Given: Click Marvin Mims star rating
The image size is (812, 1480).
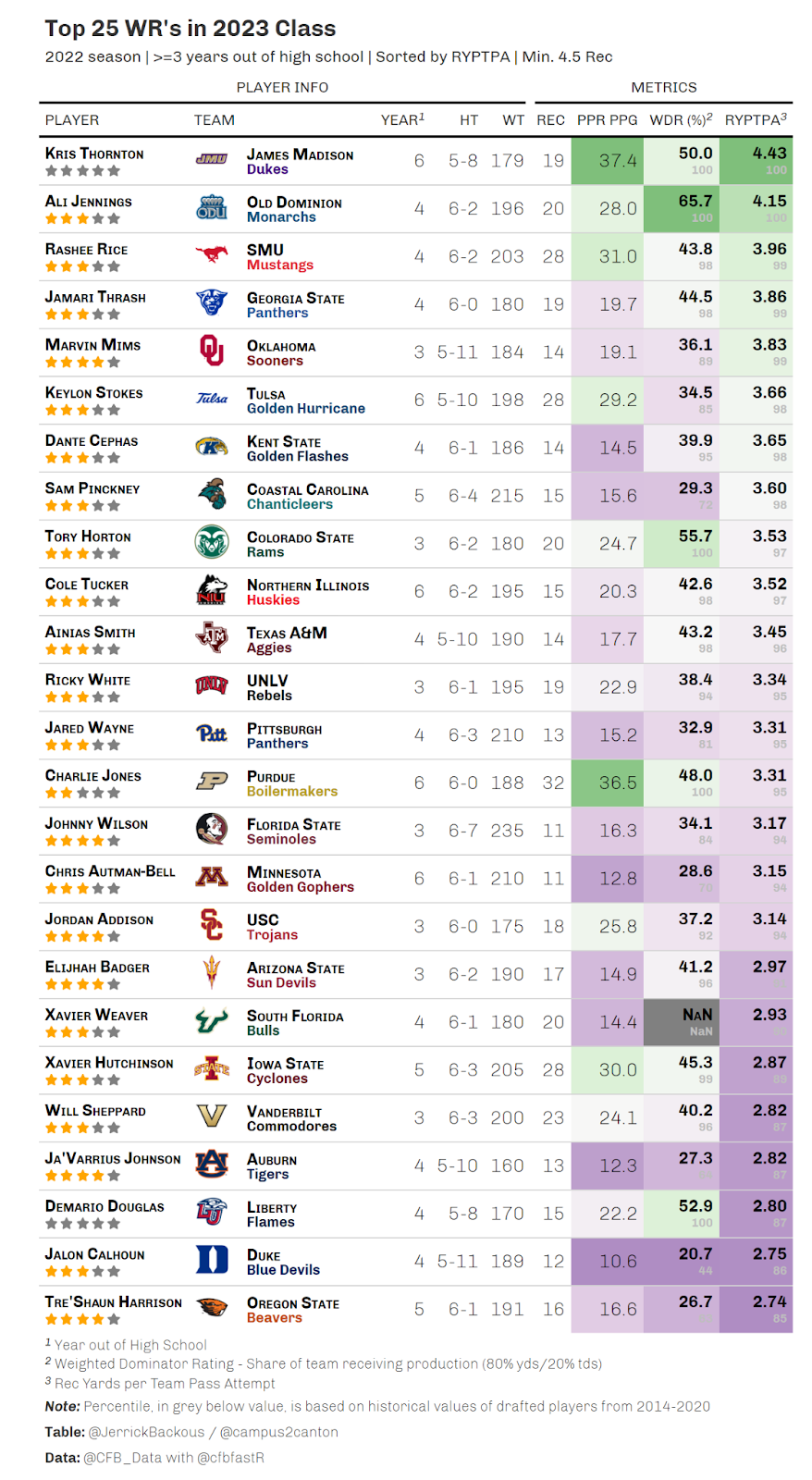Looking at the screenshot, I should 82,362.
